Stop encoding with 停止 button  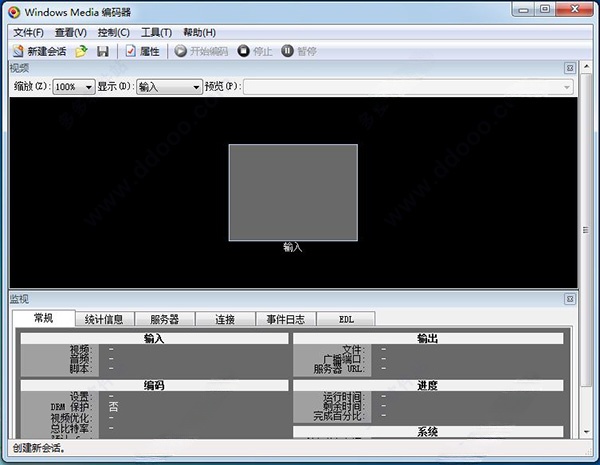[255, 51]
